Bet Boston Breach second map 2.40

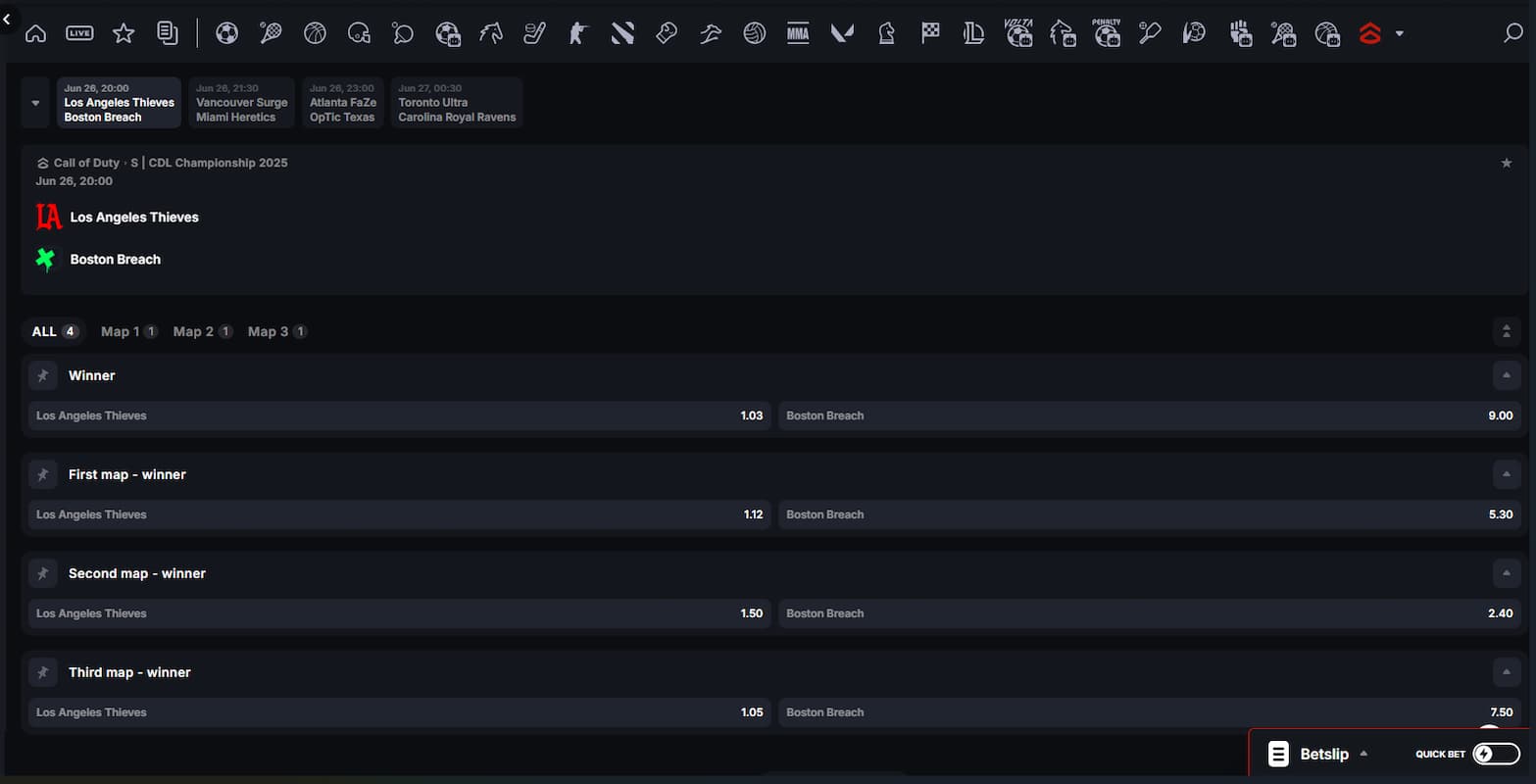pos(1150,613)
